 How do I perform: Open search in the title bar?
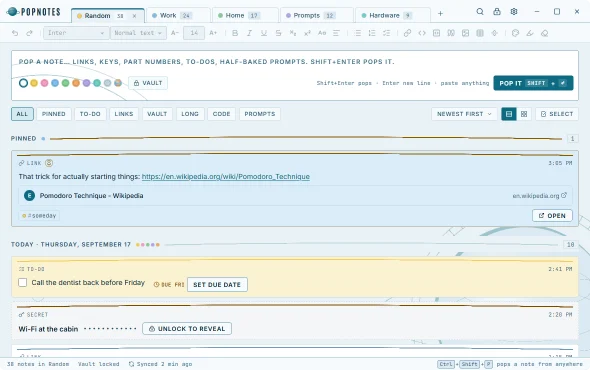(x=480, y=12)
